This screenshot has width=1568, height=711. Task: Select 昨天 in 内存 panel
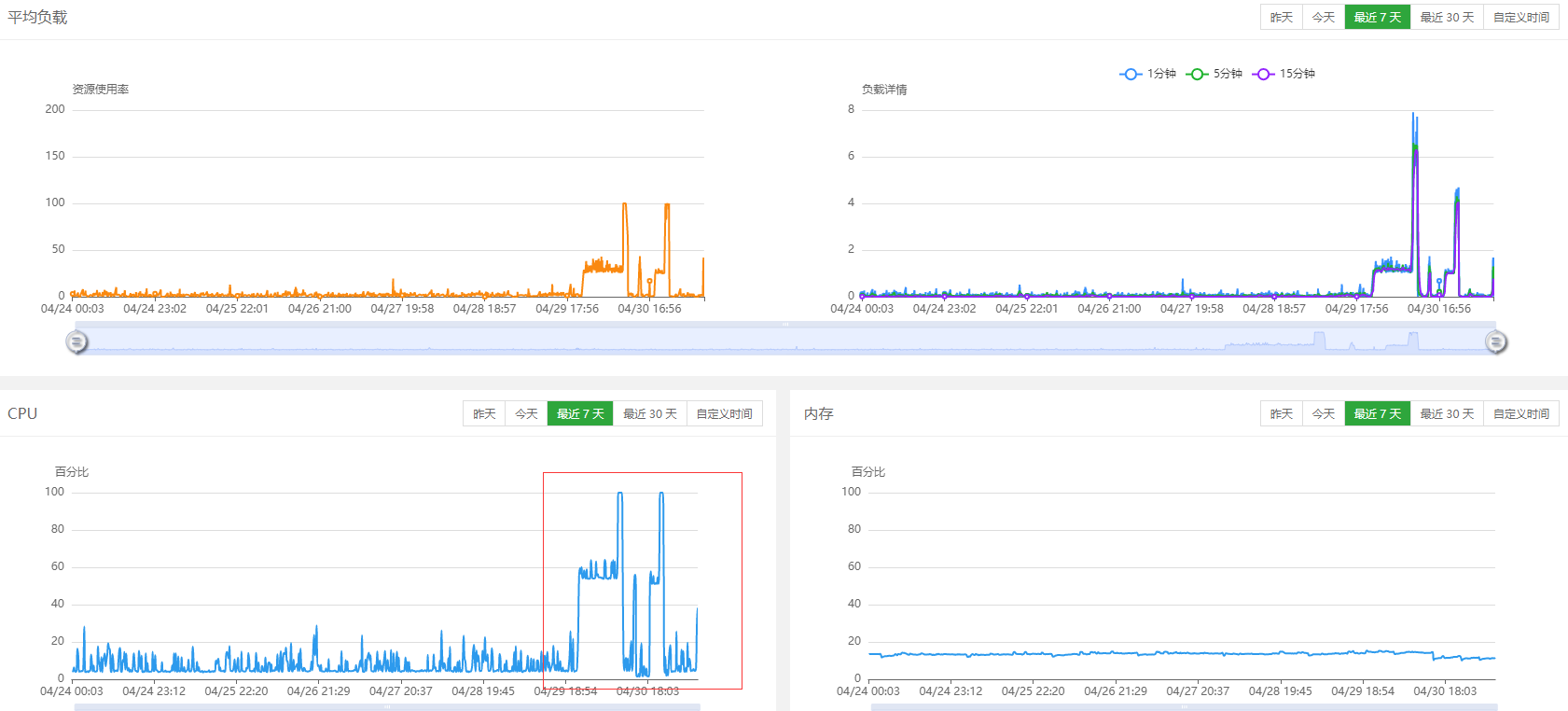point(1282,414)
